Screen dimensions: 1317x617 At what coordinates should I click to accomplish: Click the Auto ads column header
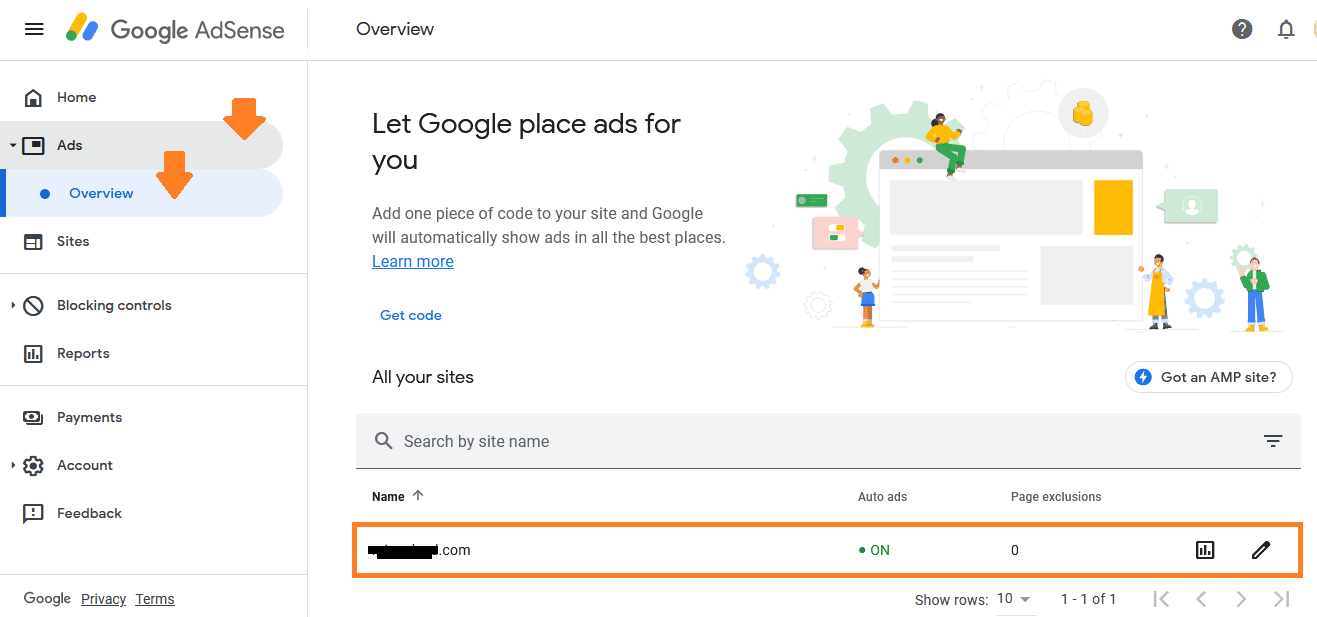point(882,496)
